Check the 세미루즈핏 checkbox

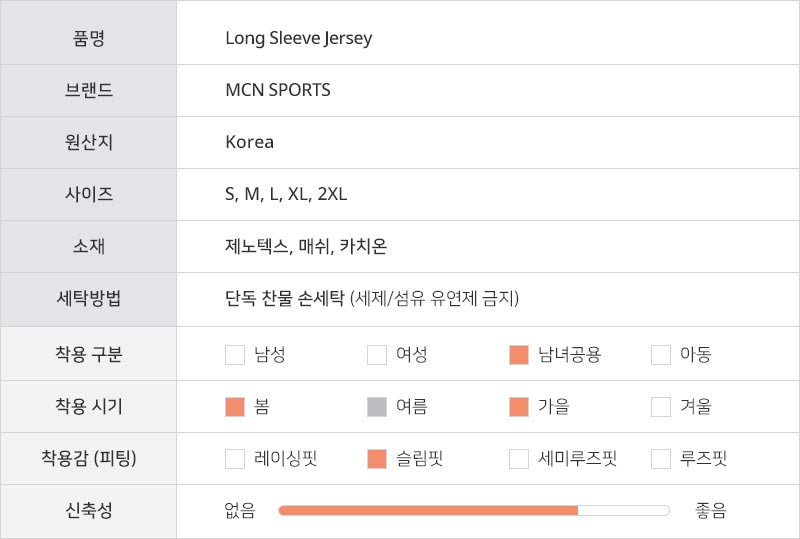[x=519, y=459]
